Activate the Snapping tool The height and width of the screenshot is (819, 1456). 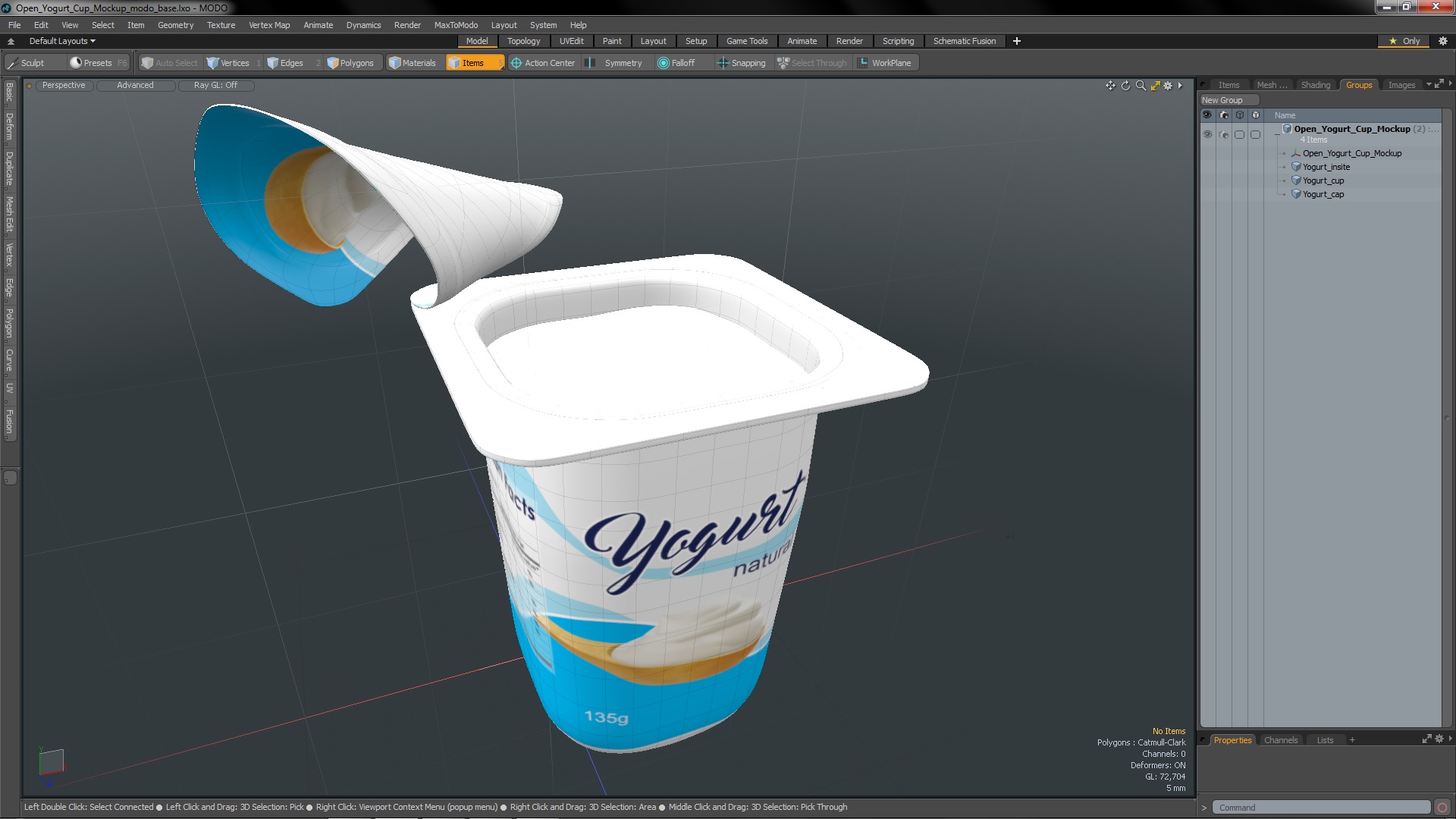[742, 63]
